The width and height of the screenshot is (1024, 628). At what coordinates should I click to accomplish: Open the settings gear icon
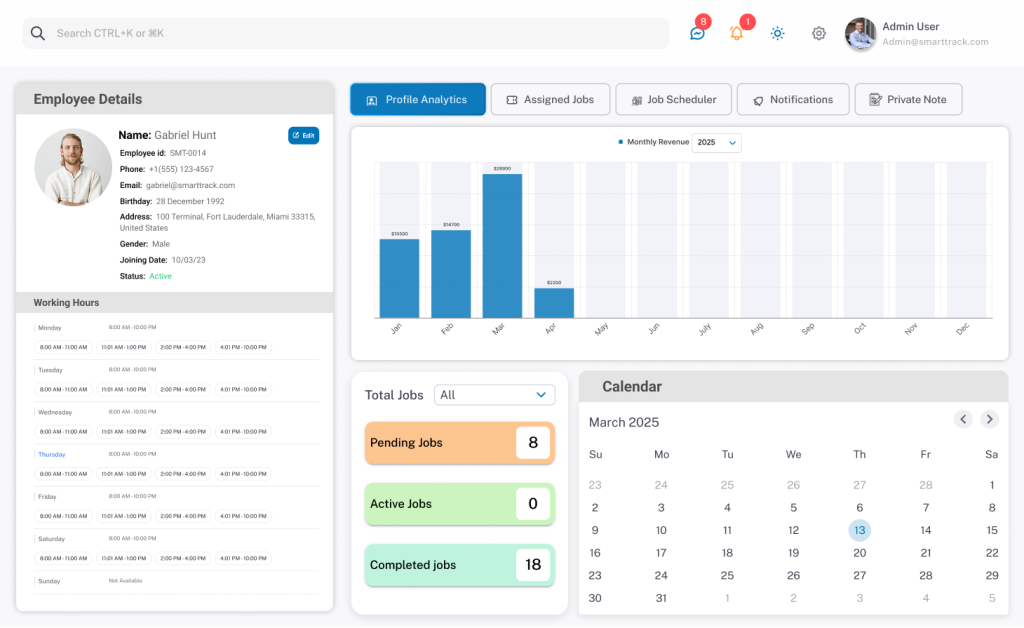tap(819, 33)
